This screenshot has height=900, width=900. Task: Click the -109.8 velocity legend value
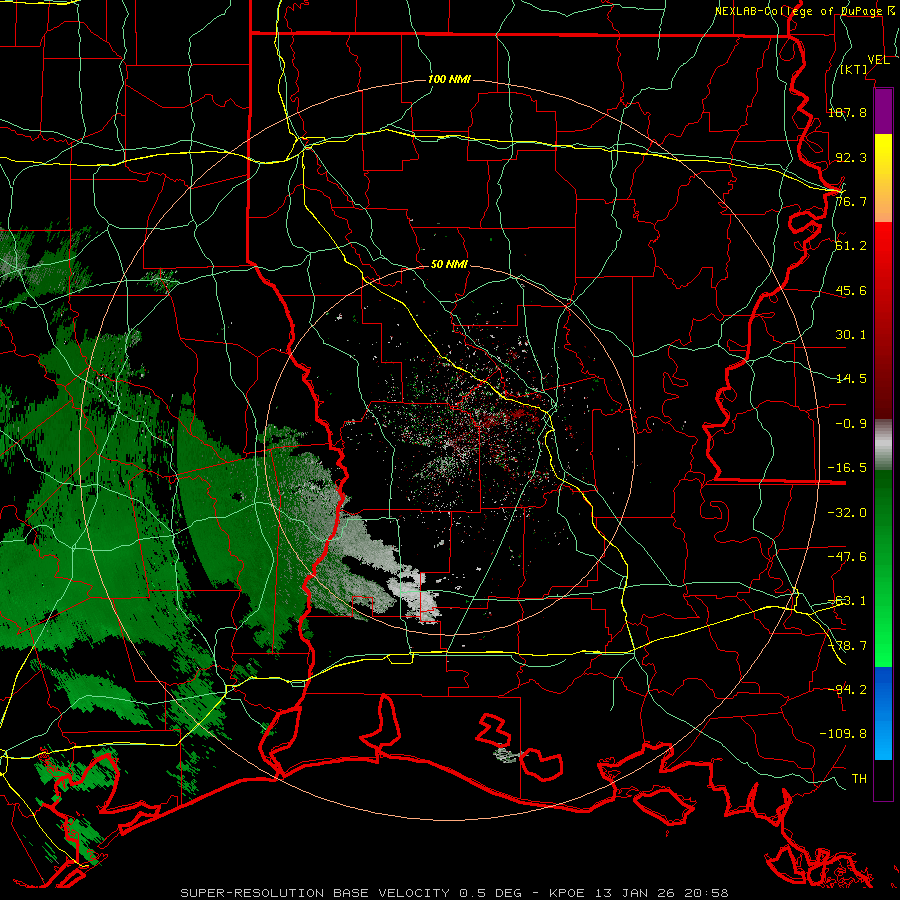(843, 734)
